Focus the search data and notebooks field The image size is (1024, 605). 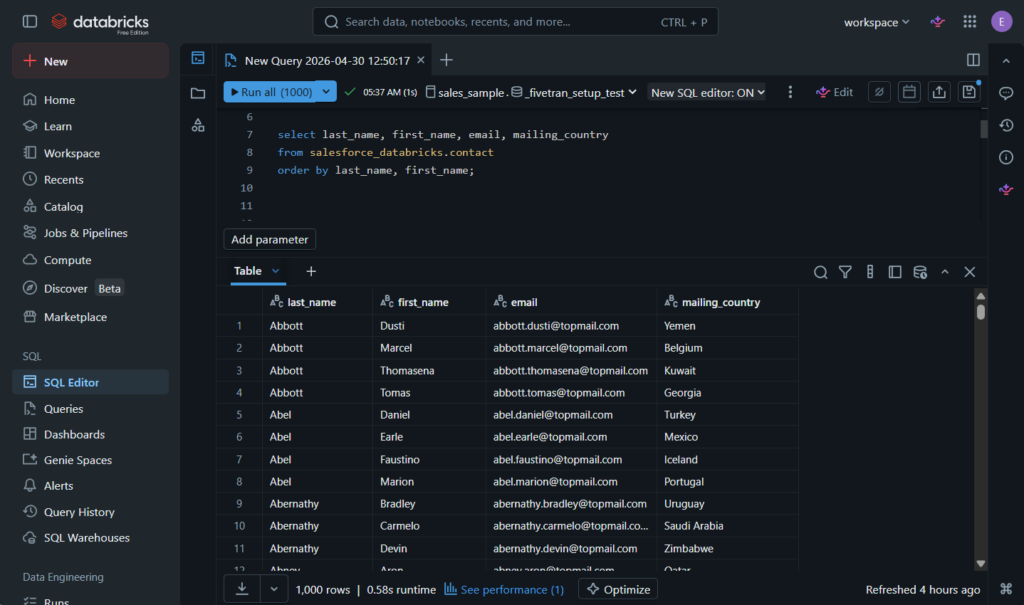515,22
